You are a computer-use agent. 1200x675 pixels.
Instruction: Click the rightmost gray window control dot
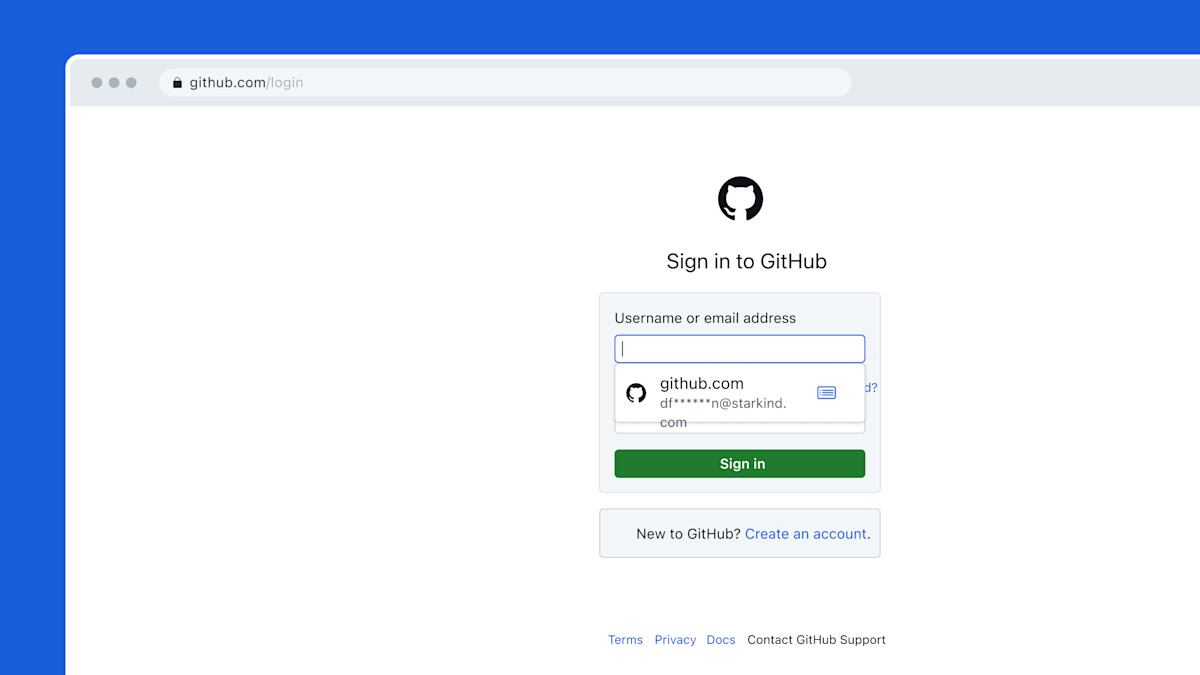point(129,82)
